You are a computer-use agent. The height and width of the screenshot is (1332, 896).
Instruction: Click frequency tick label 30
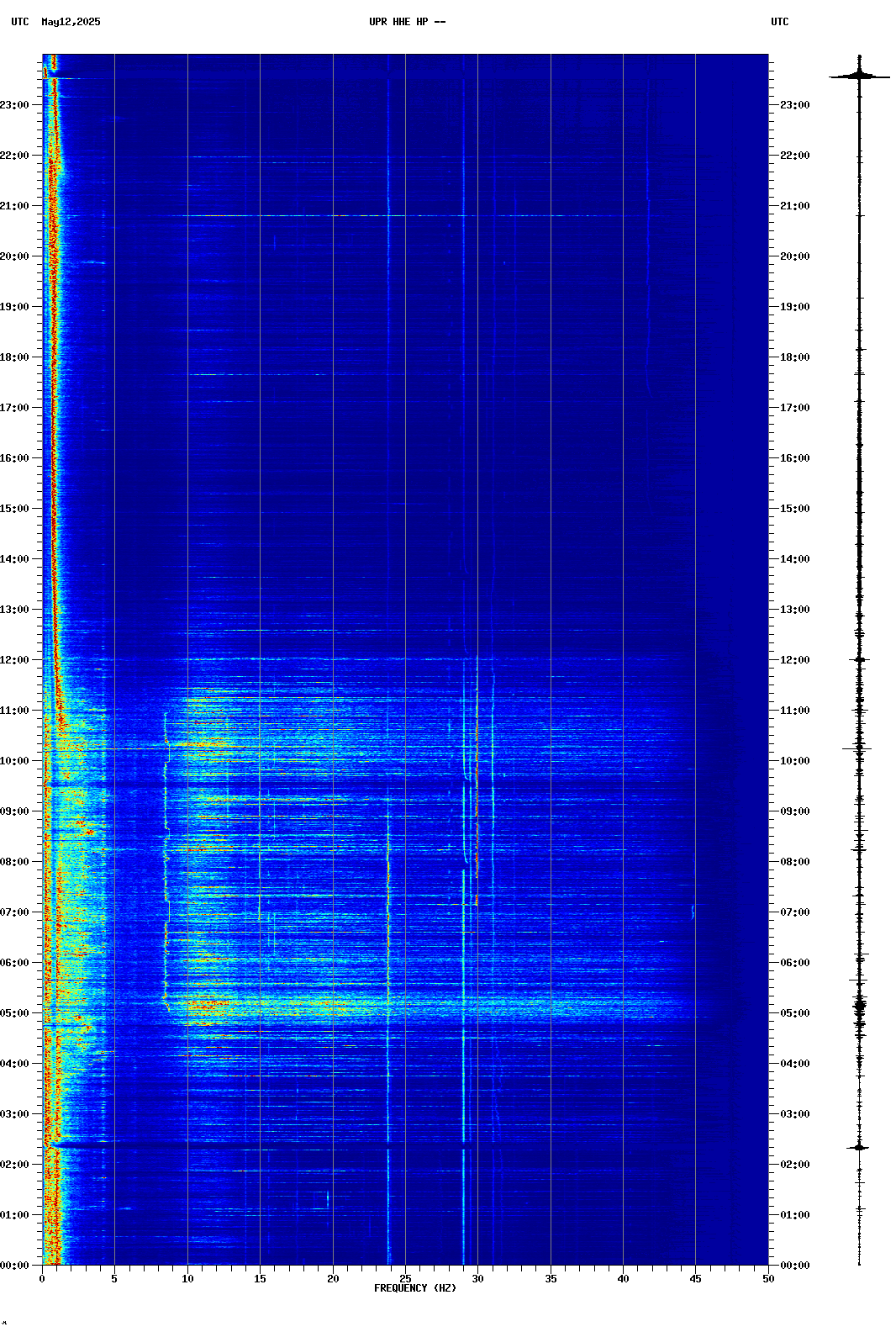tap(477, 1279)
